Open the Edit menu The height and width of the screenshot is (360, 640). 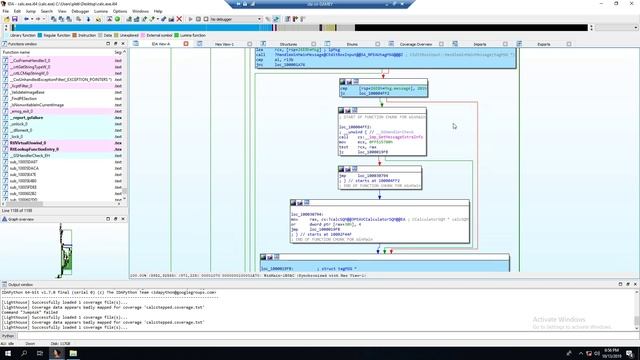pos(17,11)
